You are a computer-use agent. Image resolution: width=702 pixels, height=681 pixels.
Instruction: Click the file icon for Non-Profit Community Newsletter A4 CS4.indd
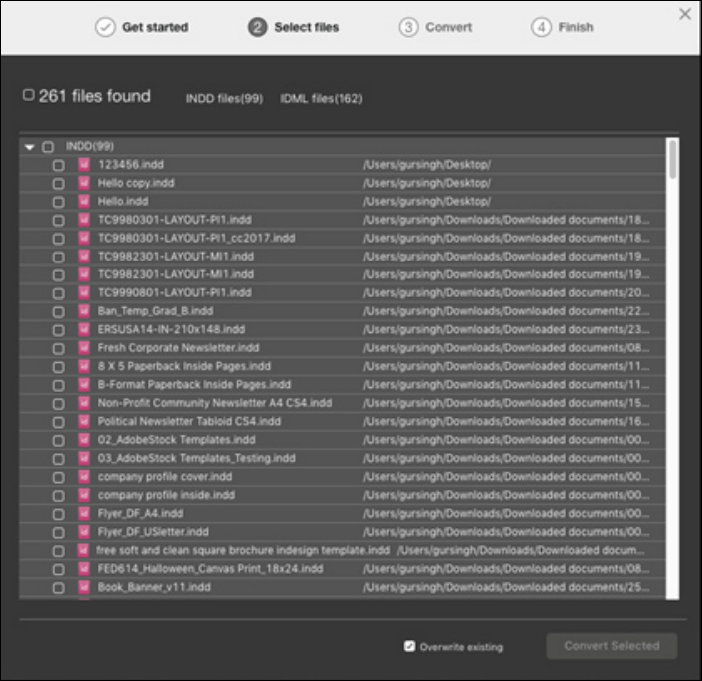(x=84, y=403)
